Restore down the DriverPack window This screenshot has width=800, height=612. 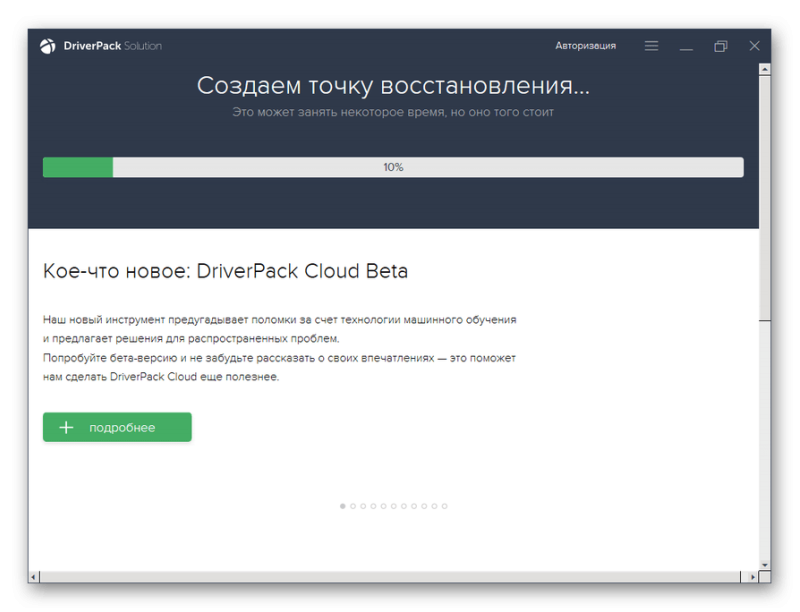coord(720,46)
